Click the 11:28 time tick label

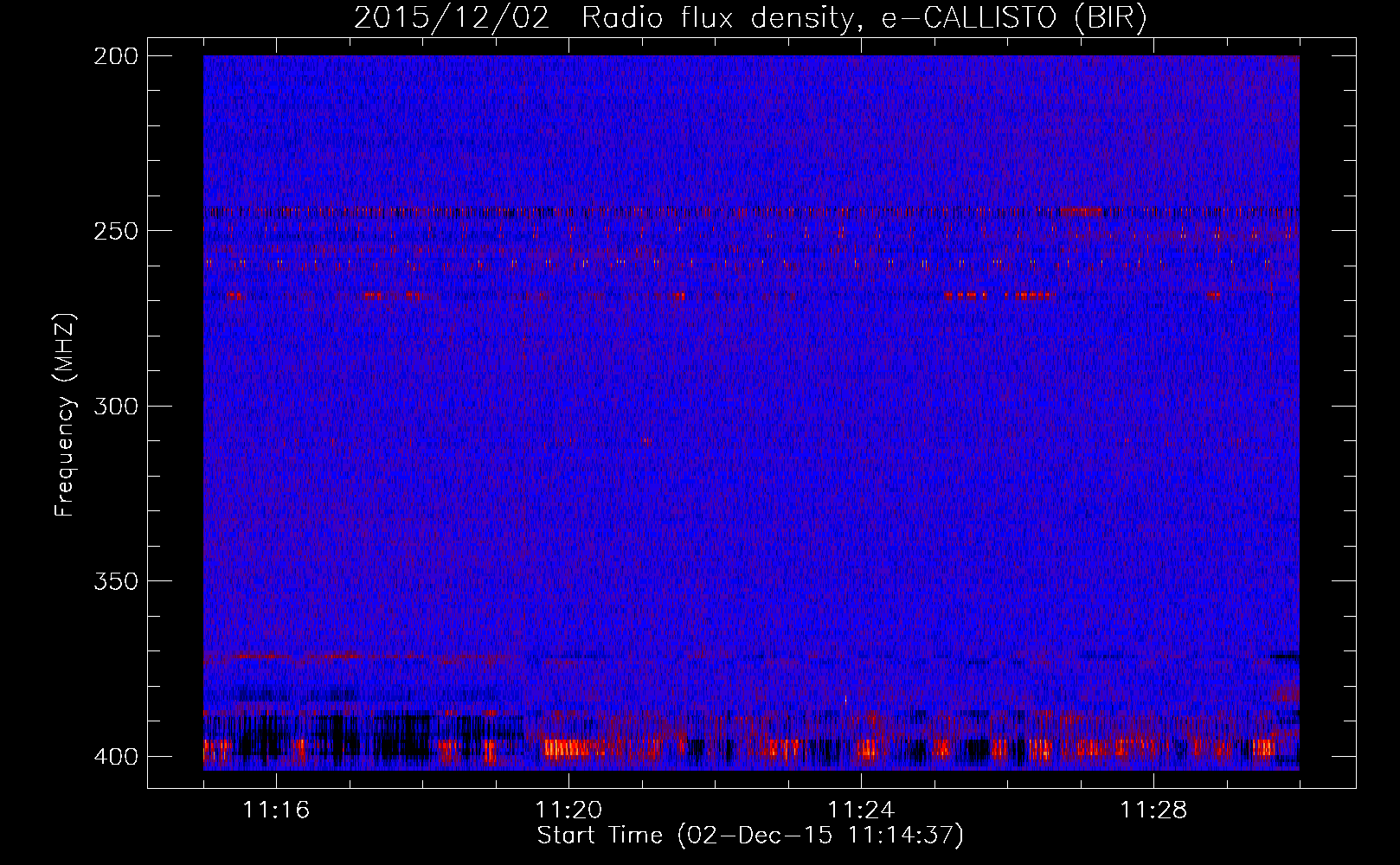pos(1153,811)
